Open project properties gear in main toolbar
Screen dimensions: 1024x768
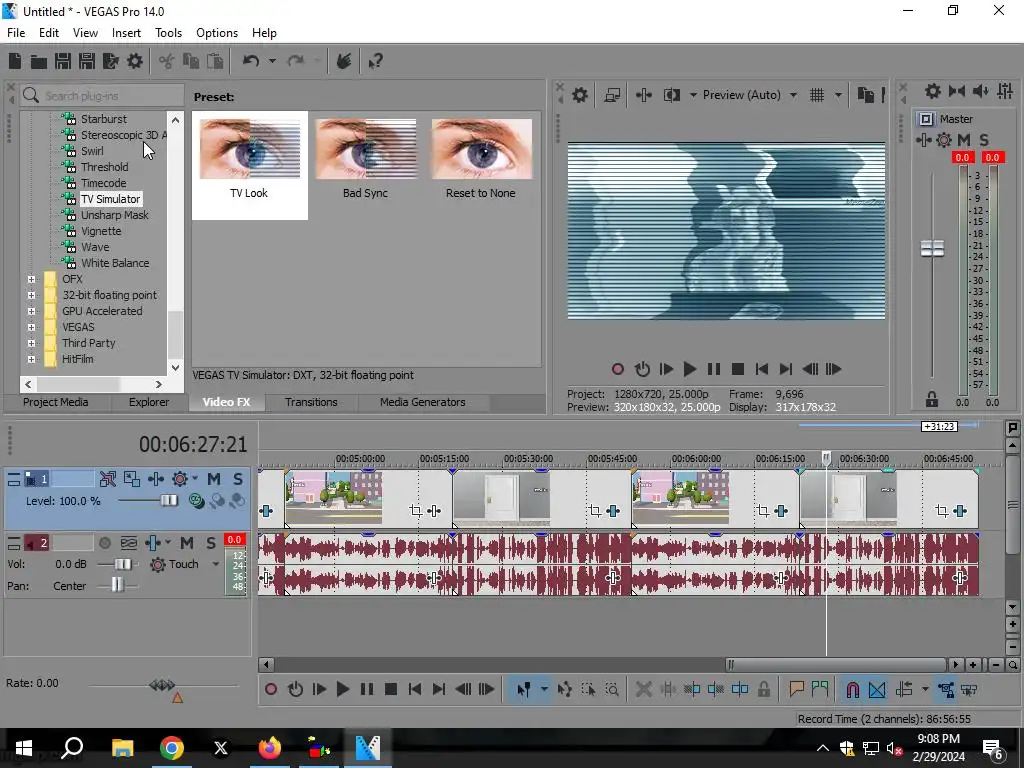(x=135, y=61)
